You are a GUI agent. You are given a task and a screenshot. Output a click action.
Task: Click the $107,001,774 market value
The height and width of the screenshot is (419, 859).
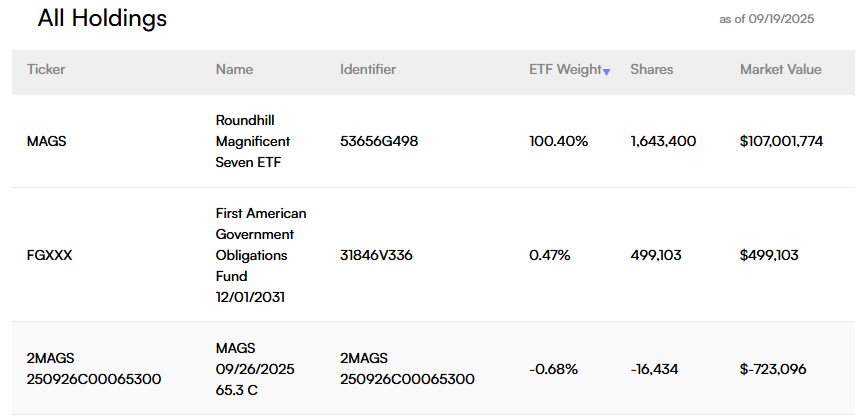[x=781, y=141]
